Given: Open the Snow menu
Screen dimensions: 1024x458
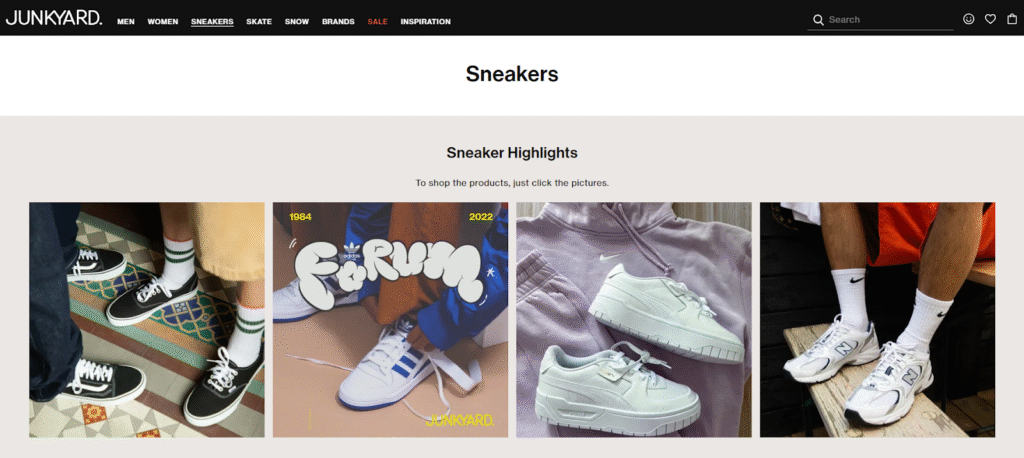Looking at the screenshot, I should [x=297, y=22].
